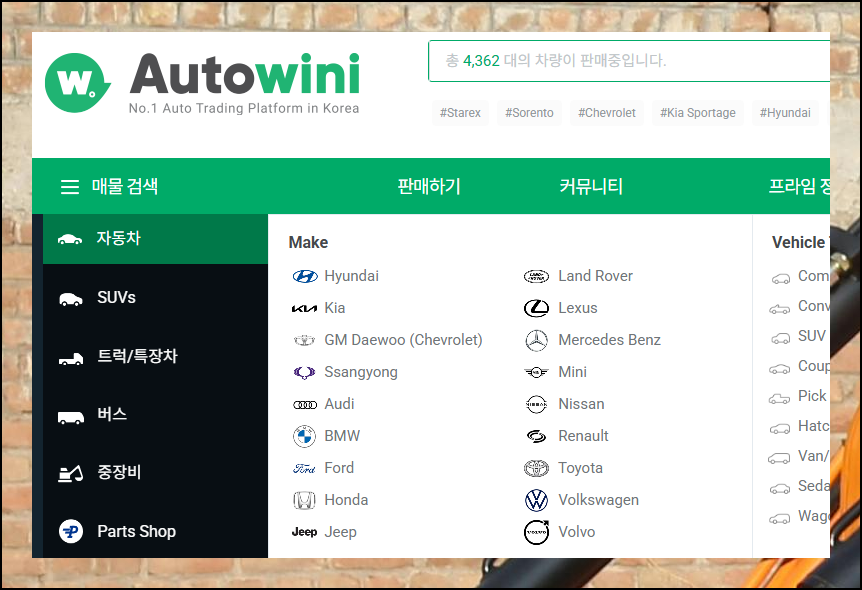Click the car icon next to 자동차
Image resolution: width=862 pixels, height=590 pixels.
[x=70, y=239]
